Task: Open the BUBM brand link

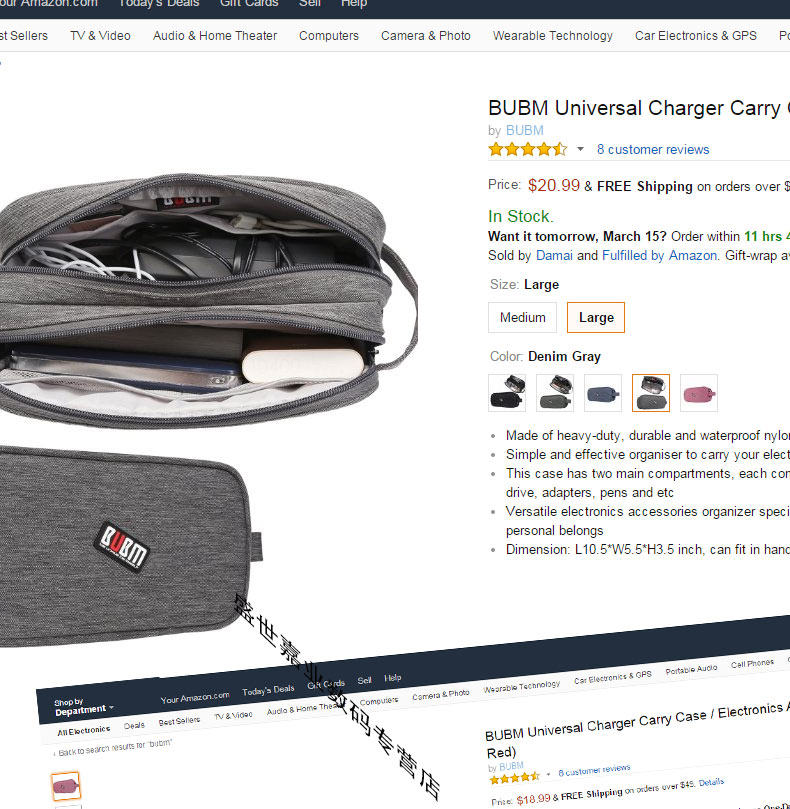Action: point(524,131)
